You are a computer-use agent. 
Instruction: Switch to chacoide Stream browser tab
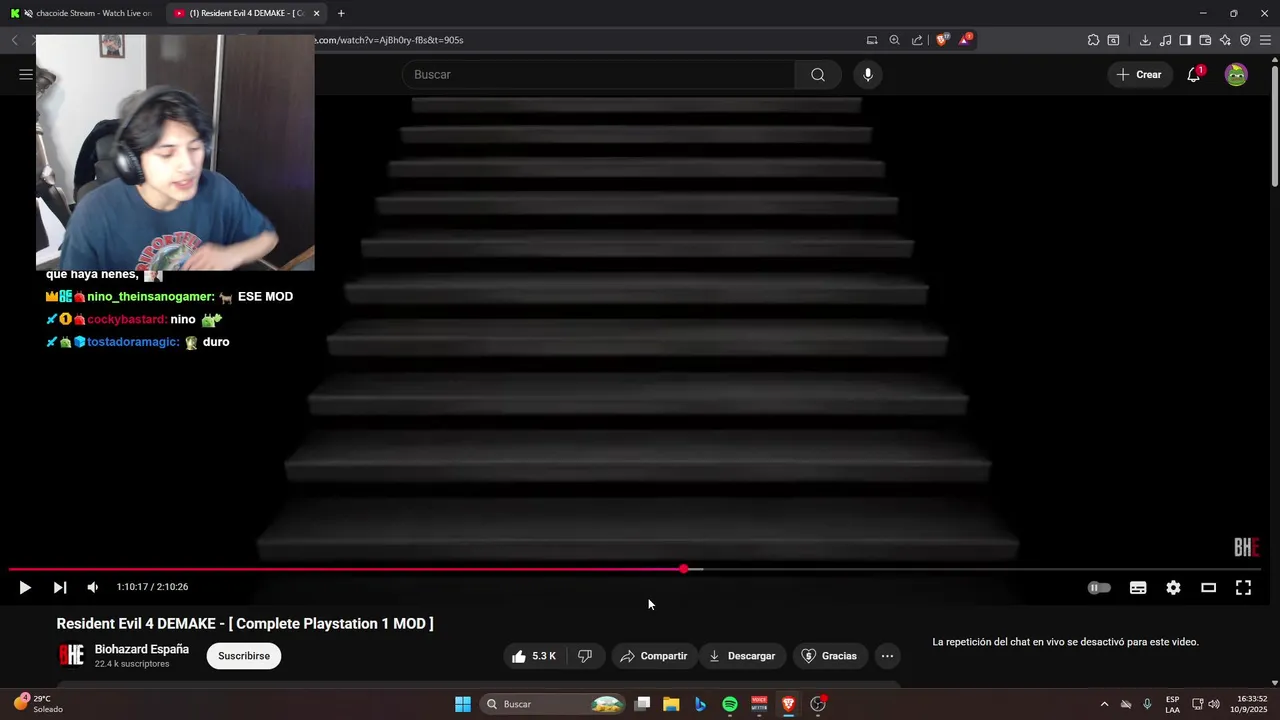[x=82, y=13]
